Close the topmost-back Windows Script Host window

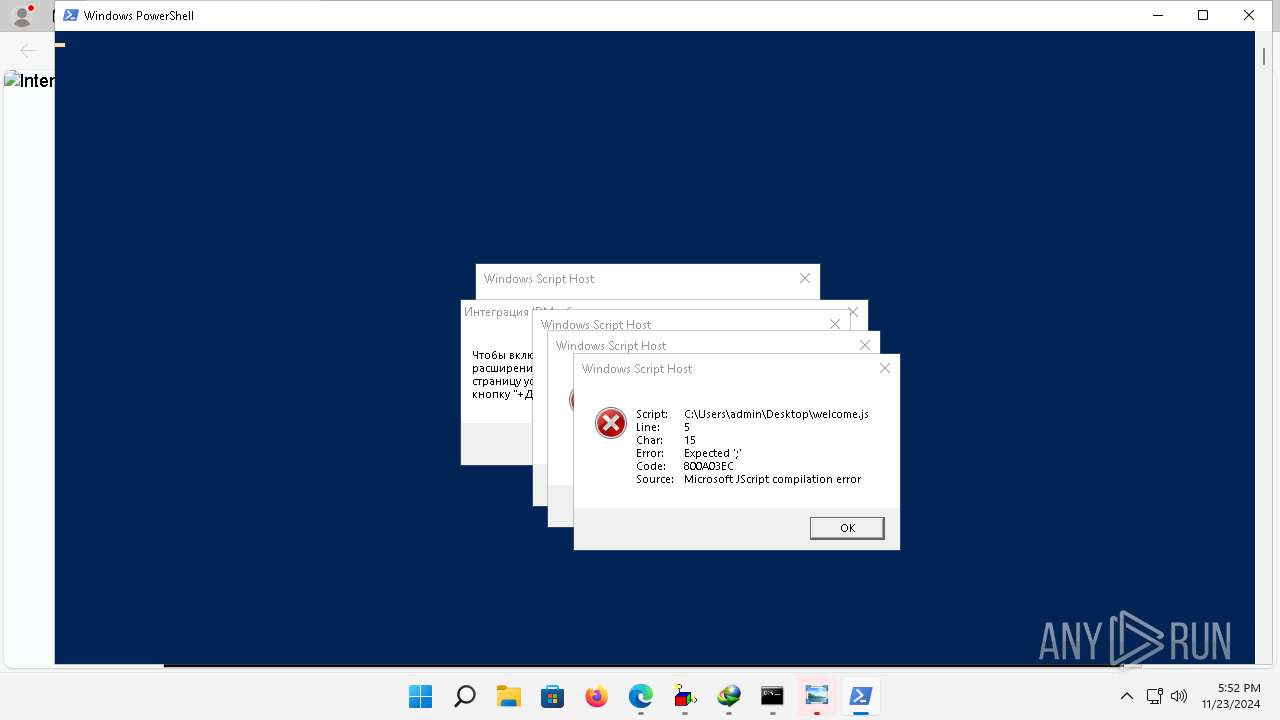[x=805, y=278]
